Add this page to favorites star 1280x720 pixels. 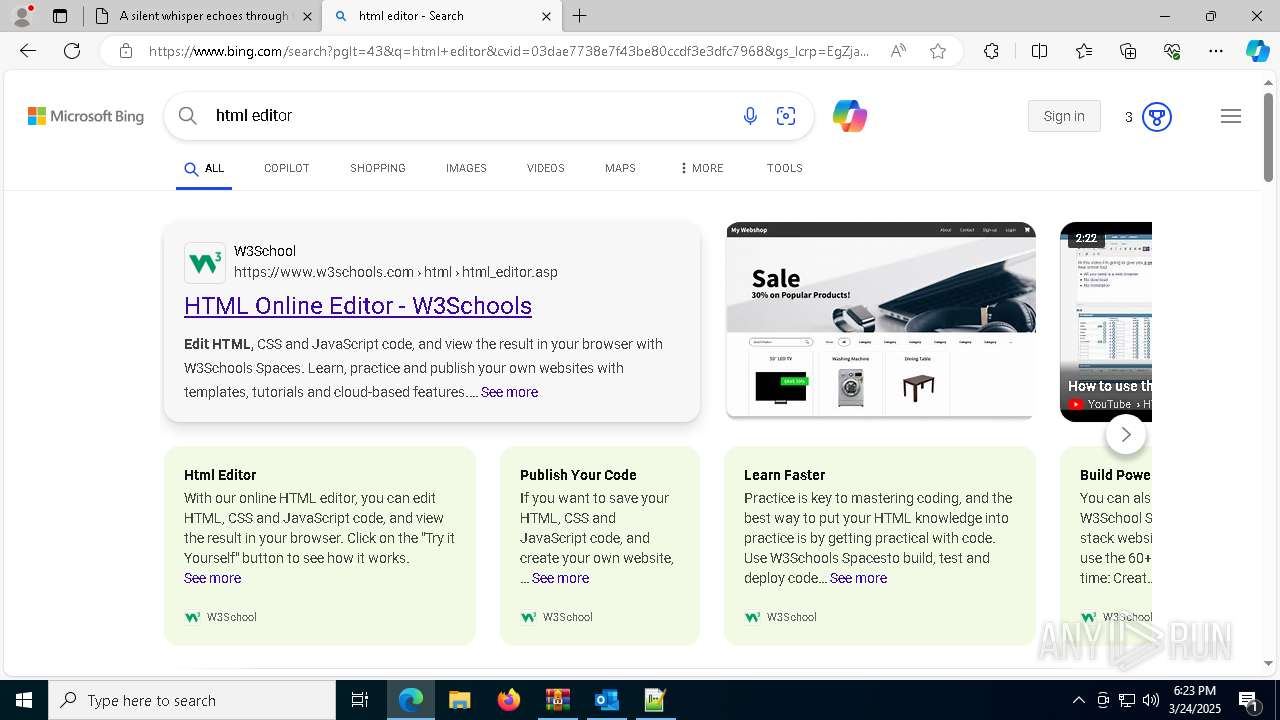938,51
